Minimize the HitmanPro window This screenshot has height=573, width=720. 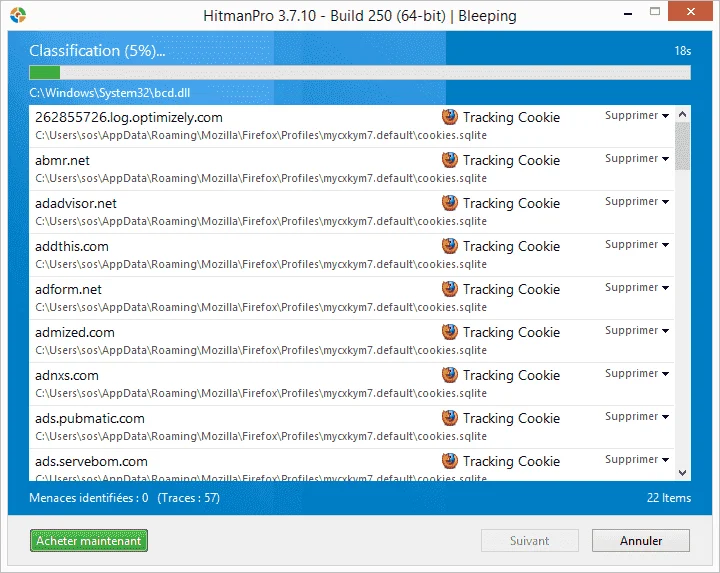point(628,14)
